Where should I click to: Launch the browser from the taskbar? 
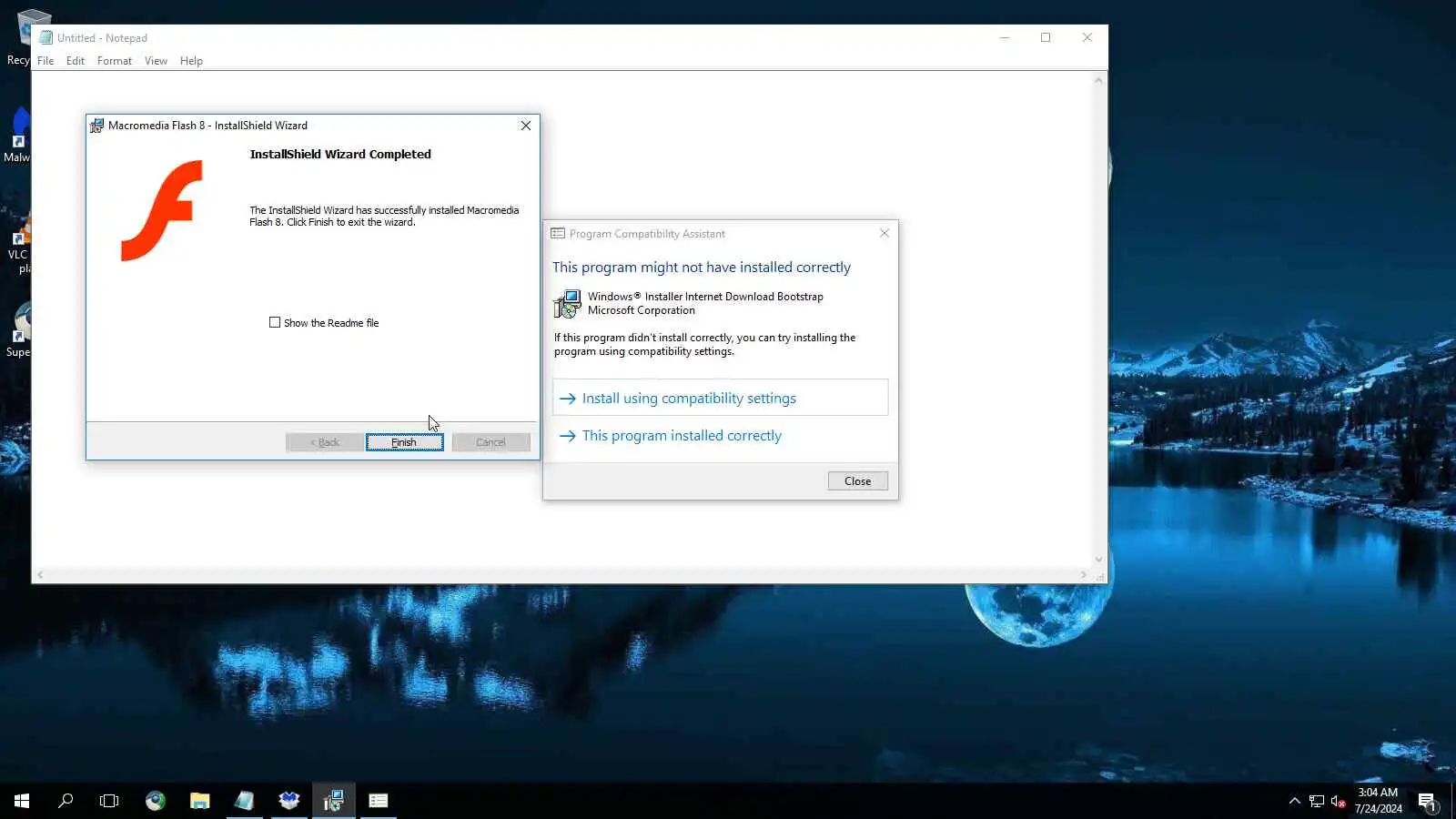coord(156,801)
